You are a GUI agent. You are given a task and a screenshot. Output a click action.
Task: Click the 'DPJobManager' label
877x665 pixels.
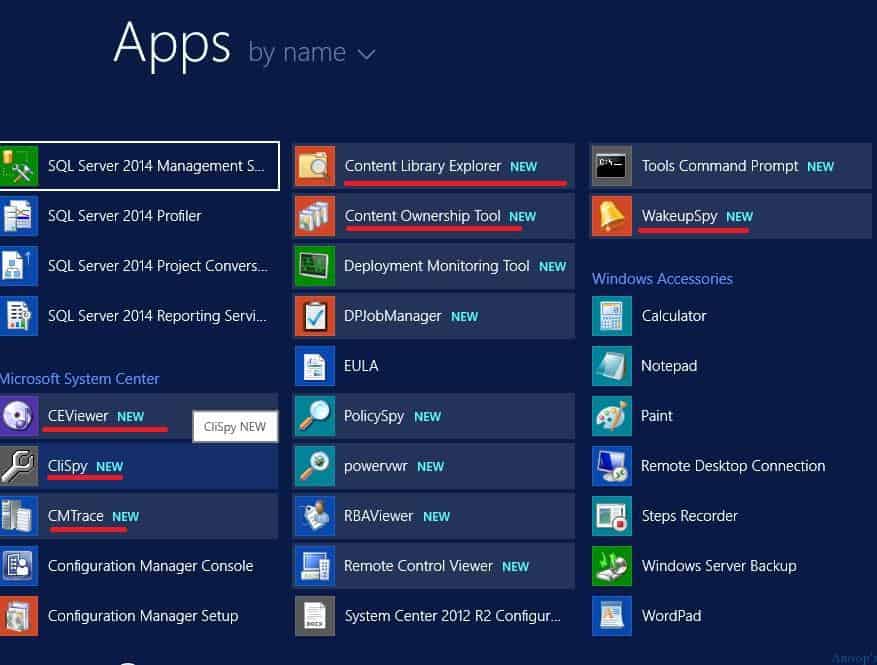(393, 317)
